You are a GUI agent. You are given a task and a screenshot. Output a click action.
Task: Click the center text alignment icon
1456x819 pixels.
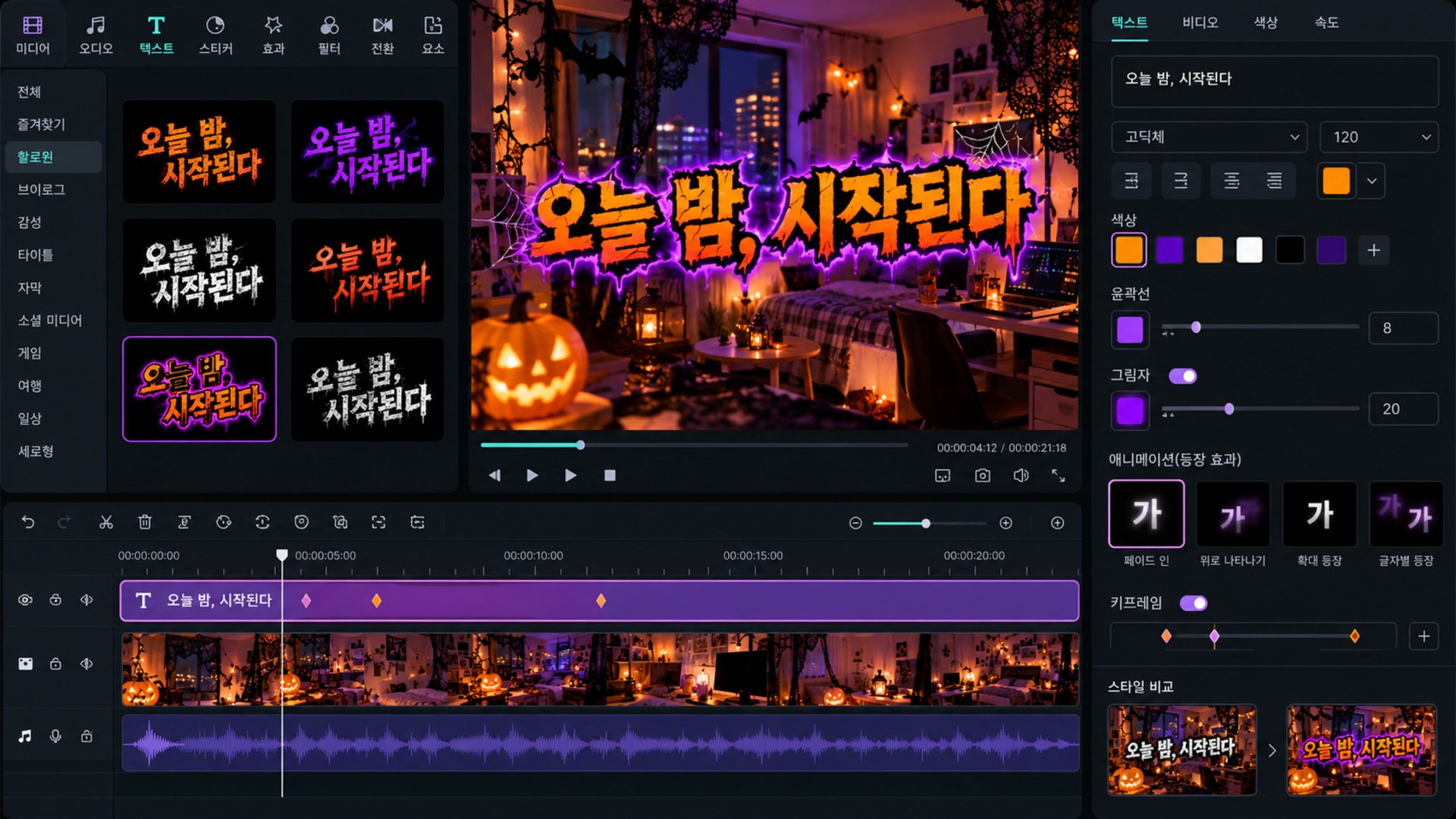[x=1232, y=180]
